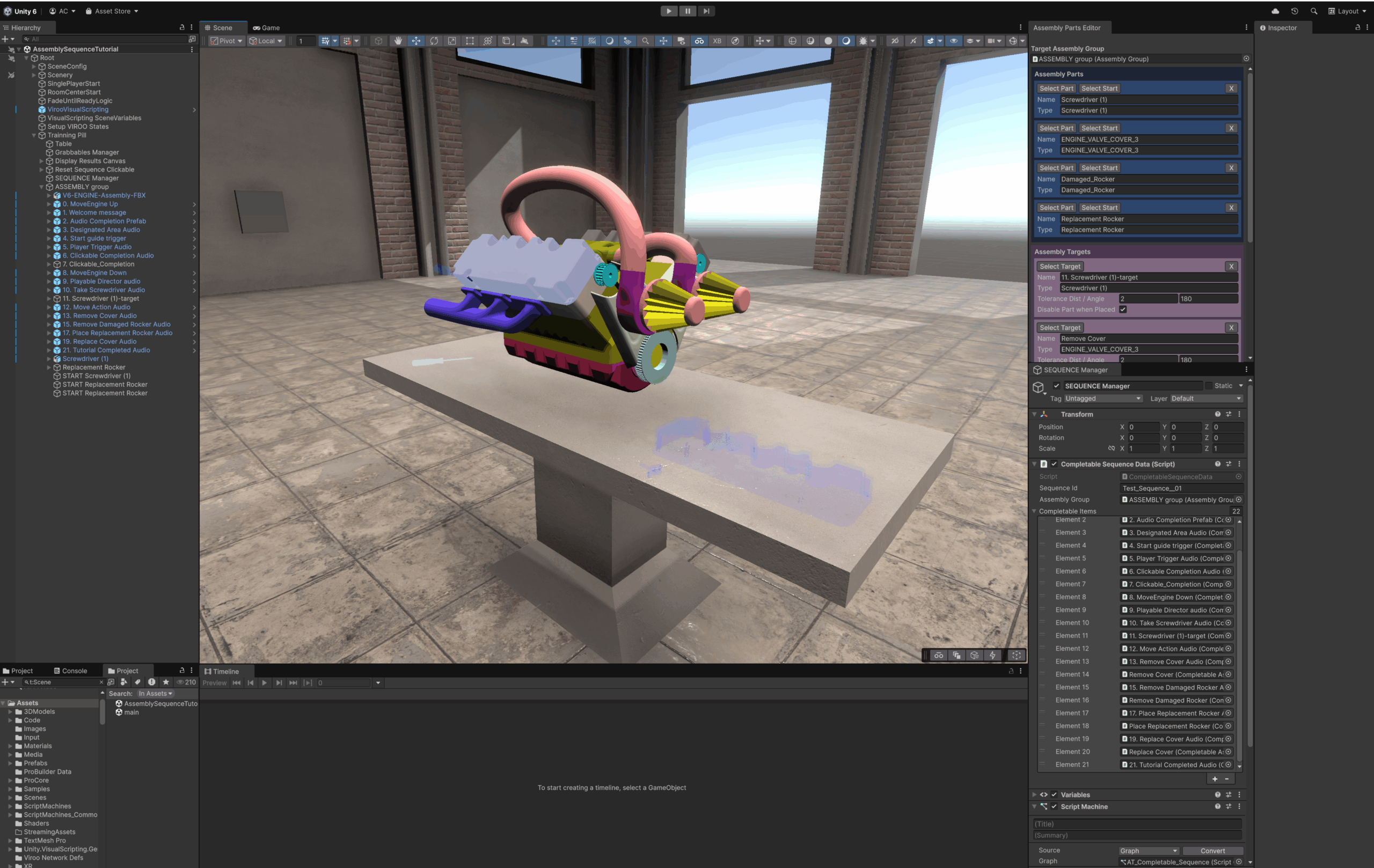The image size is (1374, 868).
Task: Select the Hand view tool
Action: coord(398,41)
